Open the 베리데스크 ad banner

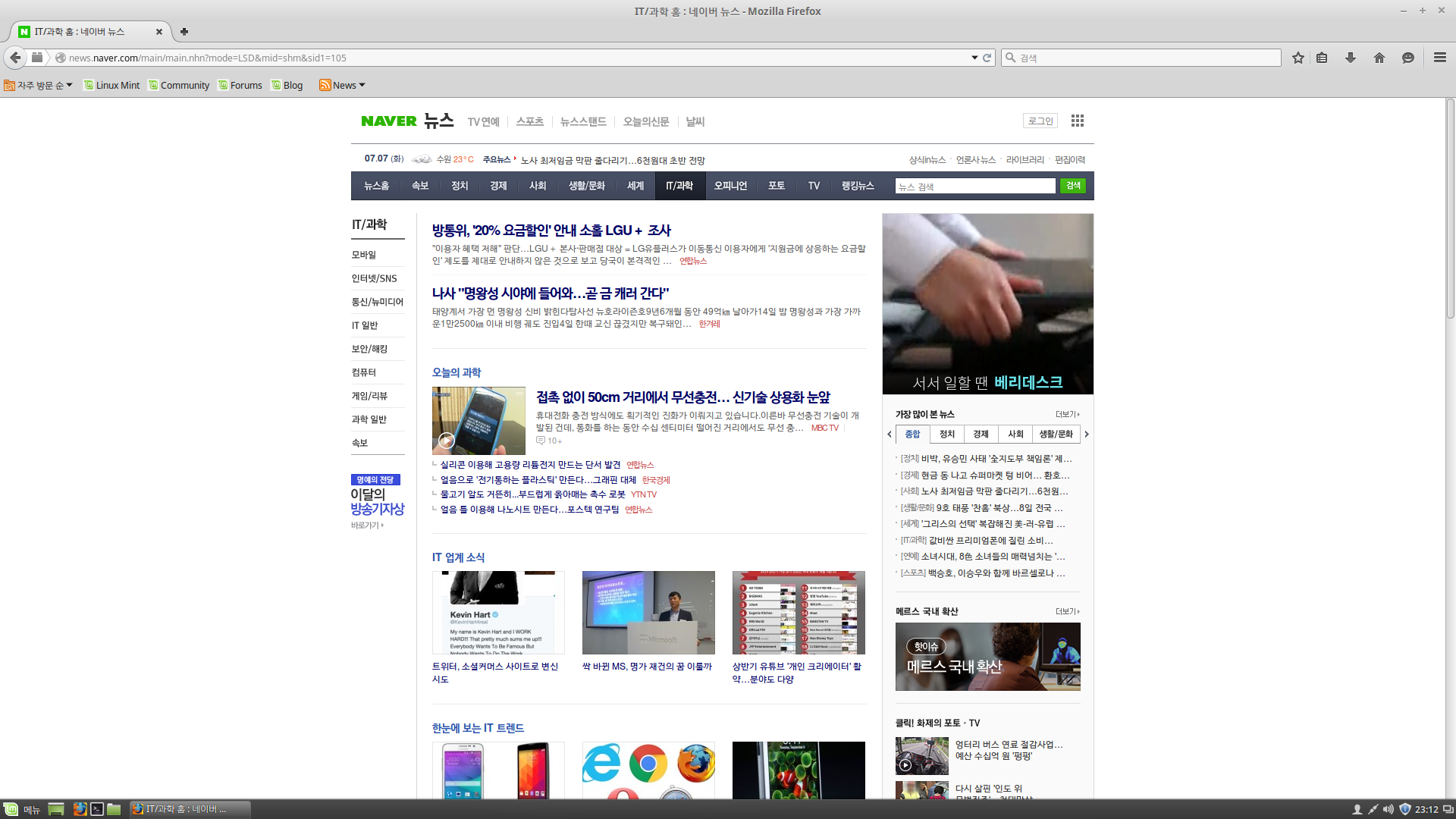click(988, 304)
